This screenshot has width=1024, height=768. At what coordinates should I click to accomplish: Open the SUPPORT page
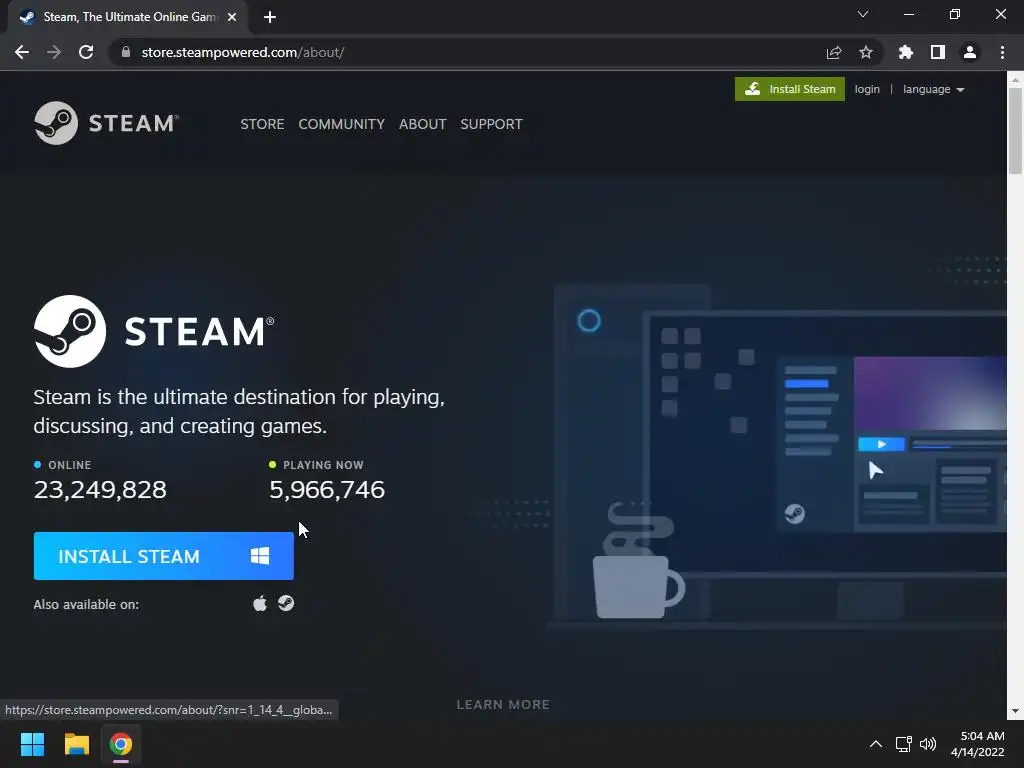click(491, 124)
